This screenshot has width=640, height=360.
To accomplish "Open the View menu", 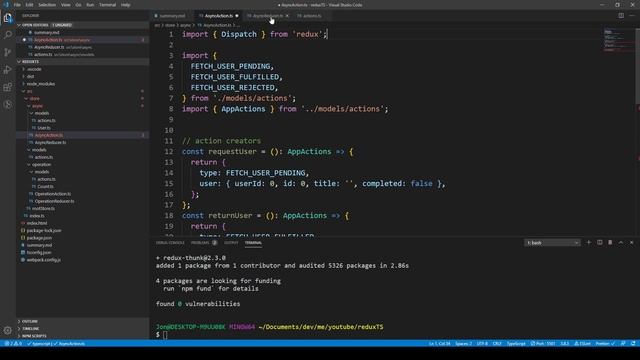I will point(66,5).
